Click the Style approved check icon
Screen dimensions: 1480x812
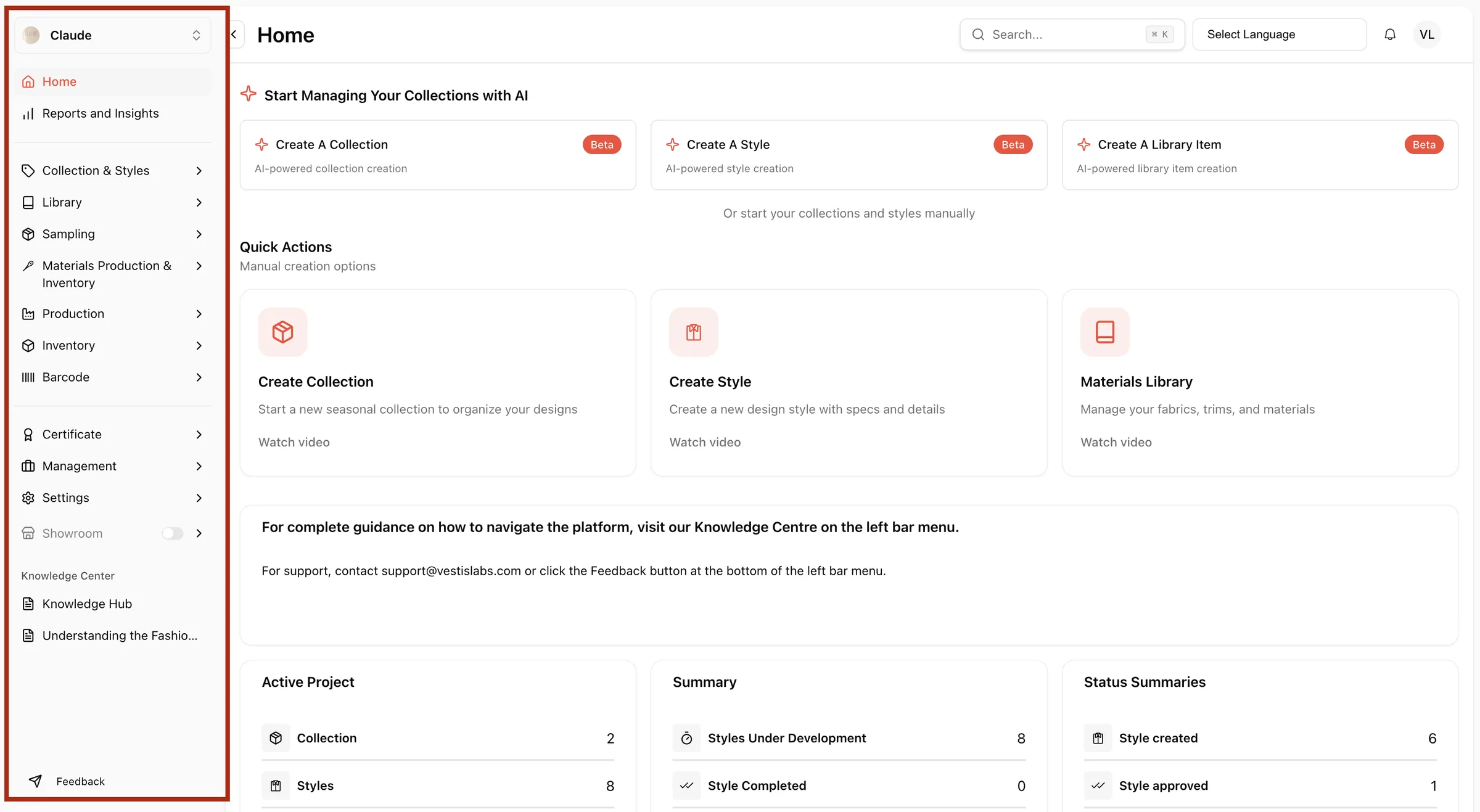(x=1098, y=785)
